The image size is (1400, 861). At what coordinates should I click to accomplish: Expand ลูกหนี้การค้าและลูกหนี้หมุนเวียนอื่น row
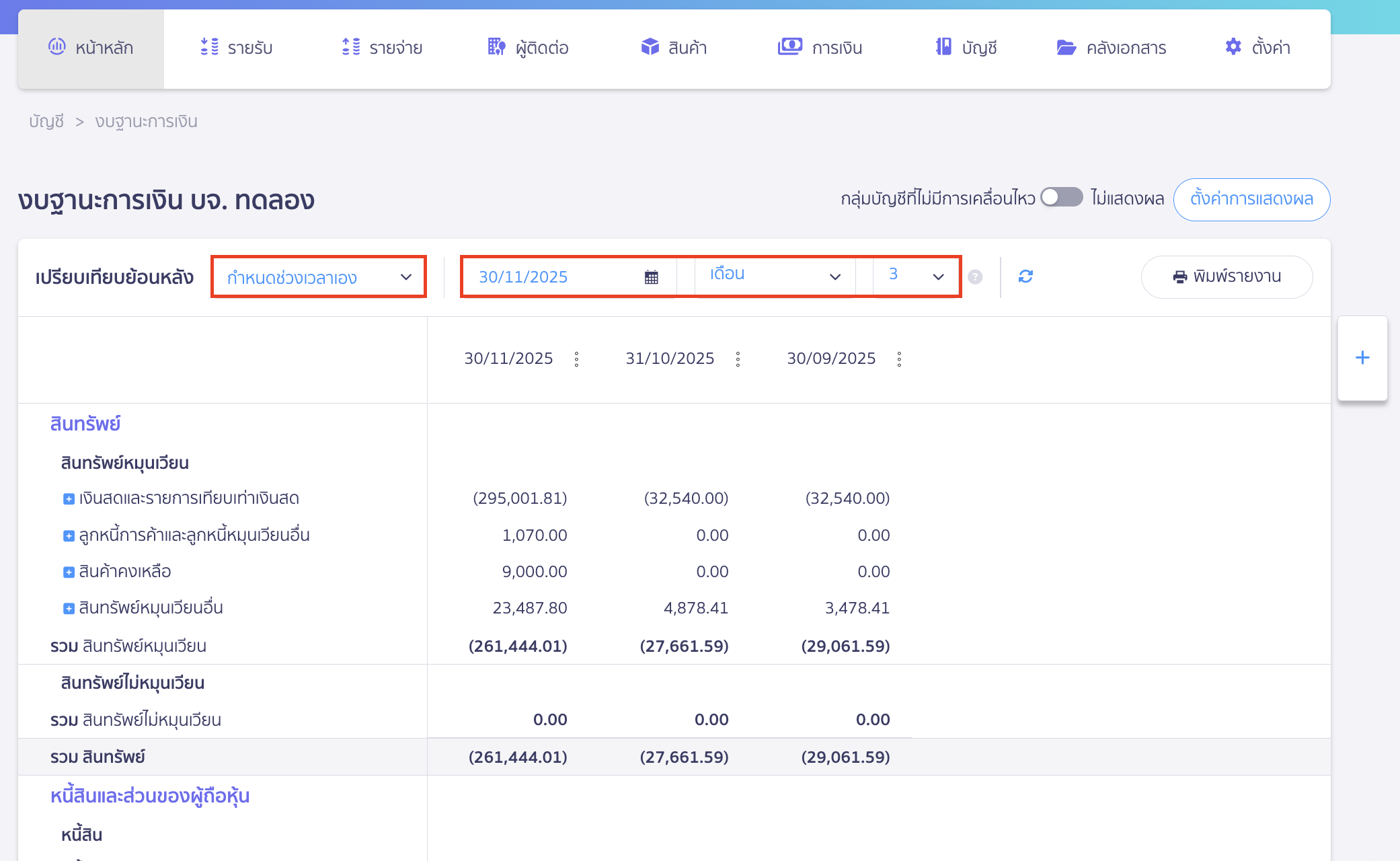pyautogui.click(x=69, y=536)
